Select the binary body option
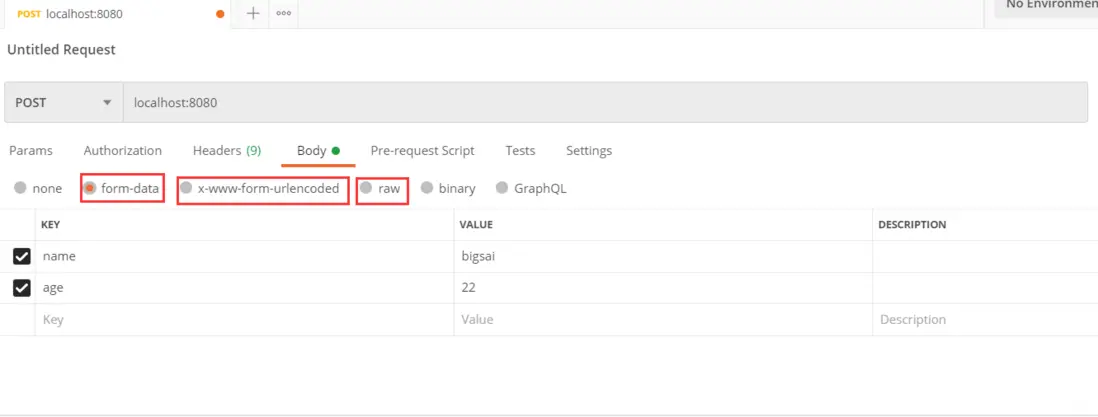Viewport: 1098px width, 417px height. click(428, 188)
